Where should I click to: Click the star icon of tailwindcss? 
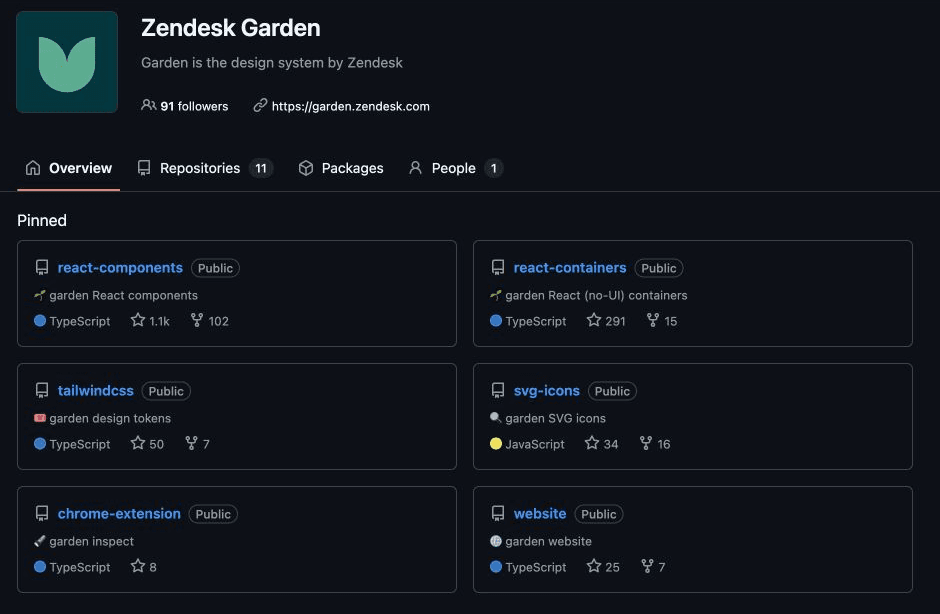tap(138, 443)
